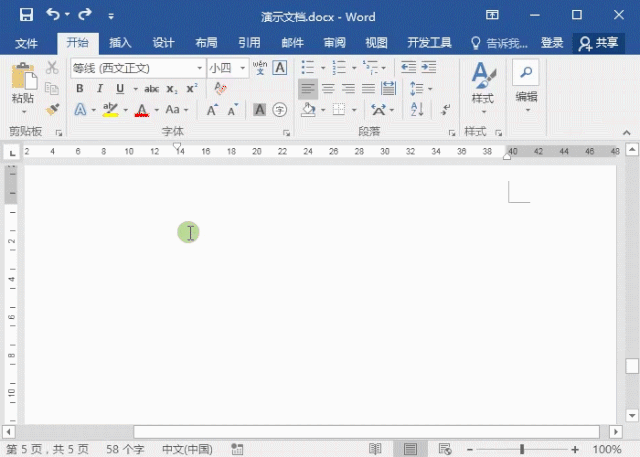Toggle superscript formatting
Screen dimensions: 640x457
point(192,89)
